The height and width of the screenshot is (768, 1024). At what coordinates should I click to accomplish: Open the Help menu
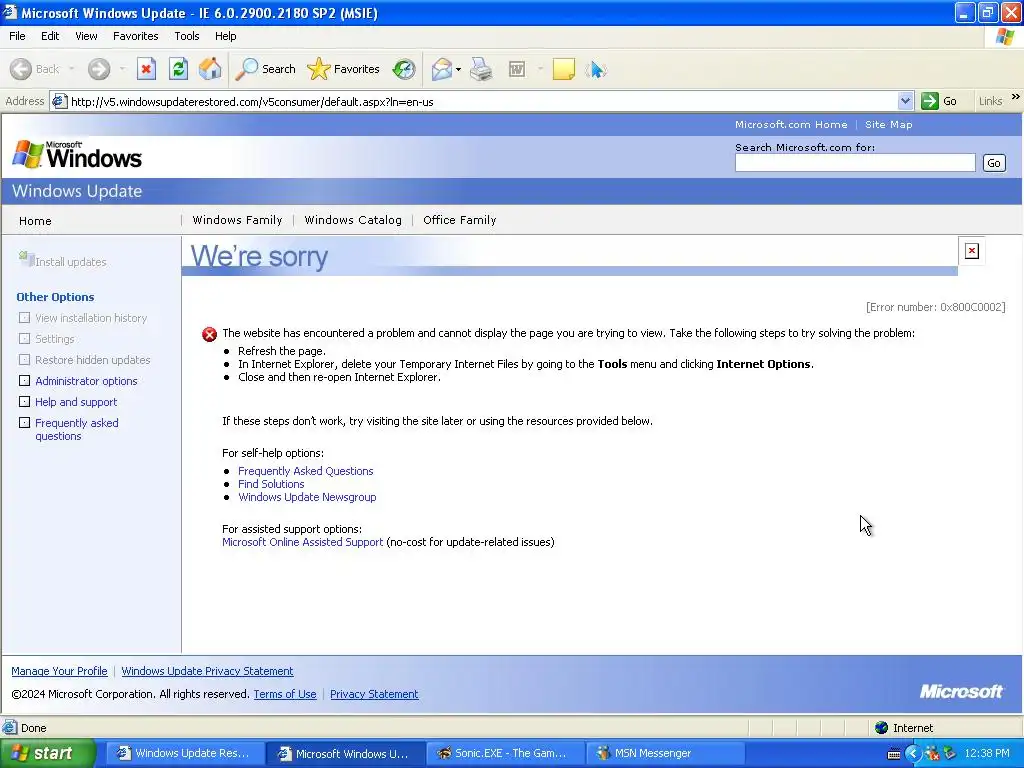click(225, 36)
